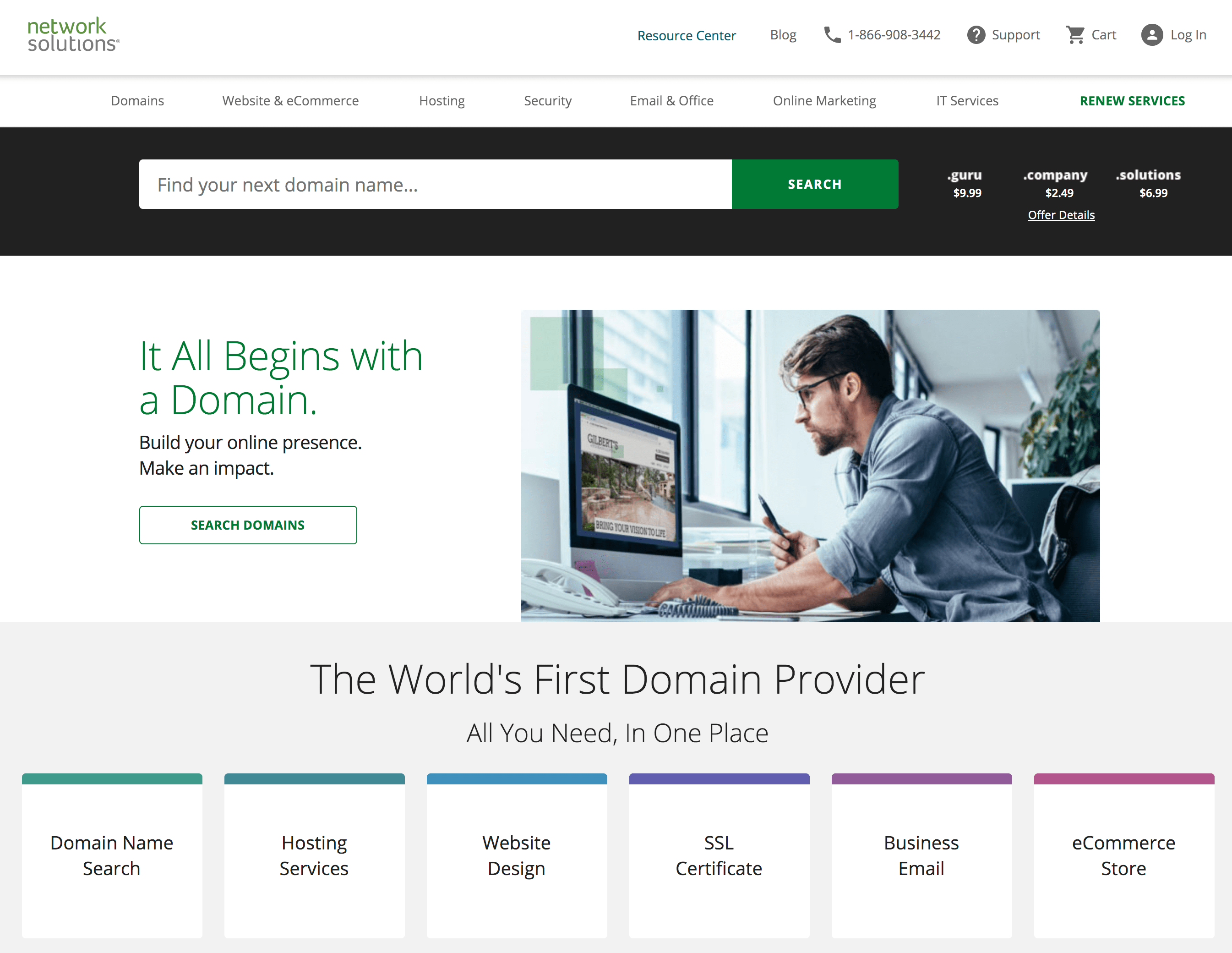Open the Domains navigation menu
The width and height of the screenshot is (1232, 953).
click(x=137, y=101)
